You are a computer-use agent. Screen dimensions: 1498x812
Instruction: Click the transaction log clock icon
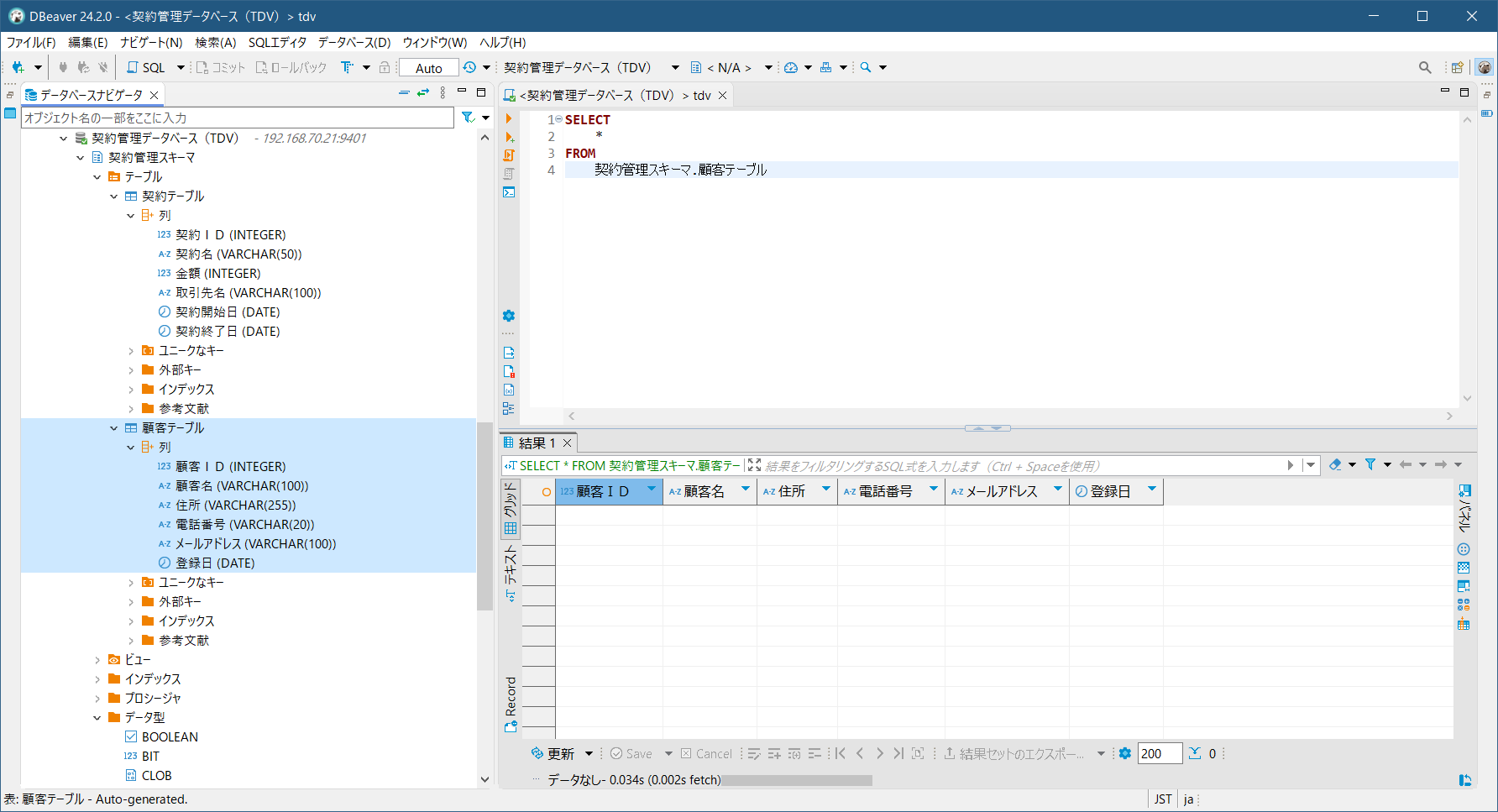[x=469, y=67]
